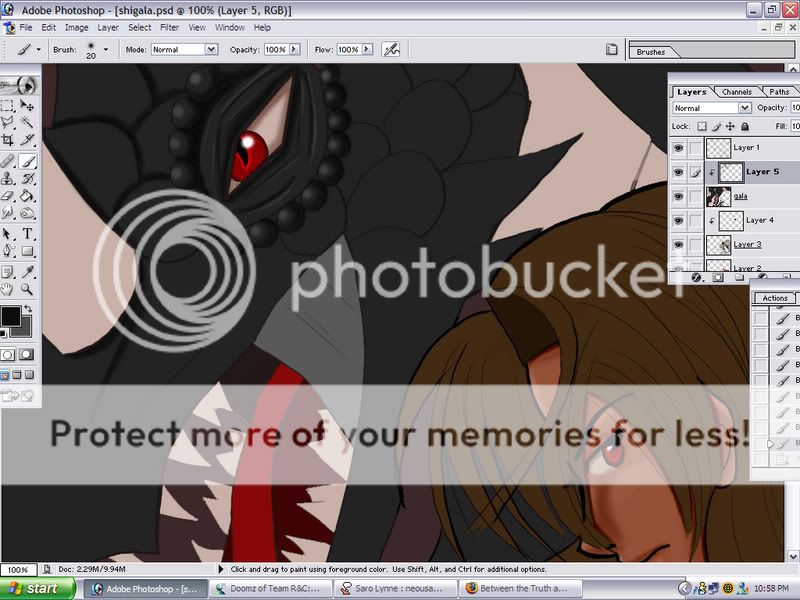Open the tool preset picker arrow
The image size is (800, 600).
tap(38, 49)
